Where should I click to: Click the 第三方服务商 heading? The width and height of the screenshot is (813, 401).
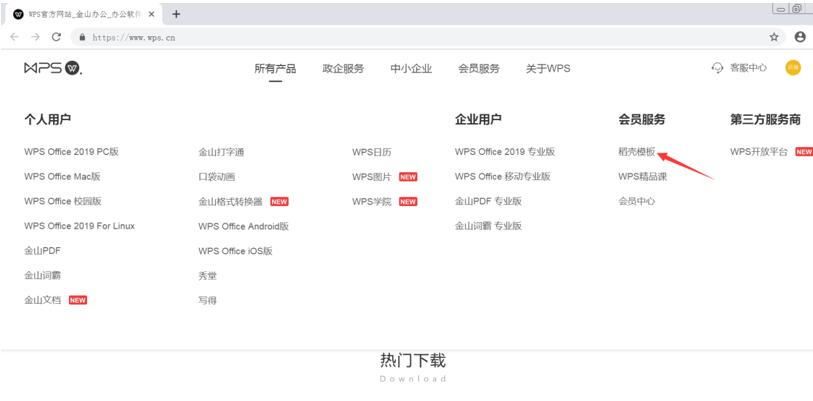coord(765,120)
